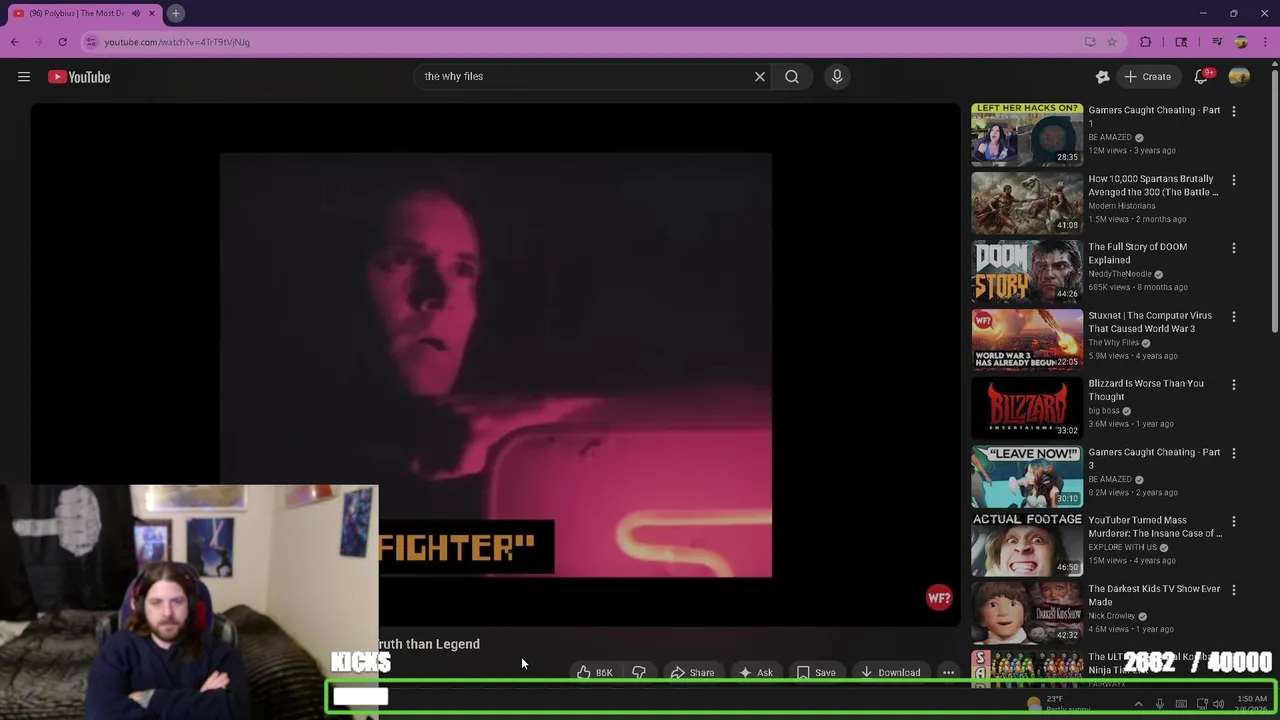Open a new browser tab

pos(175,13)
